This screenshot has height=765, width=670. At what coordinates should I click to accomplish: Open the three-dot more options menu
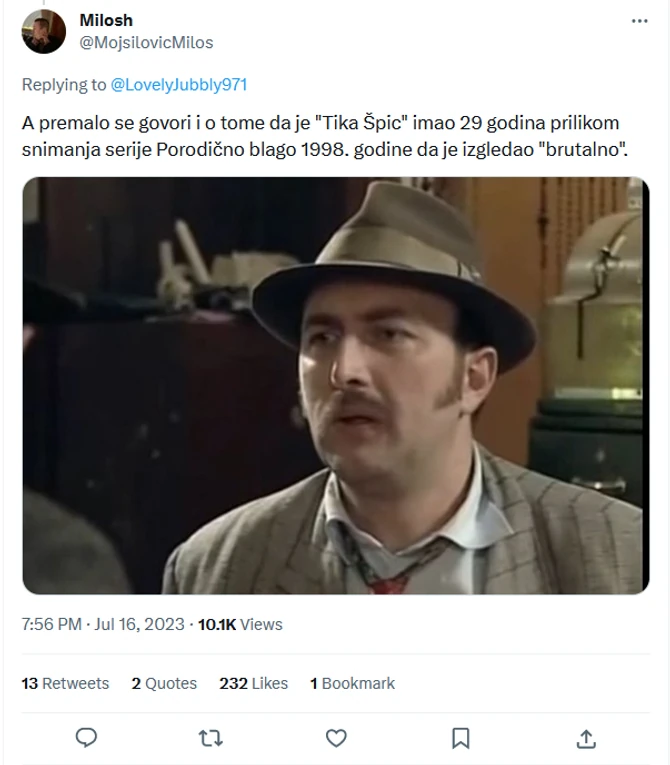[x=639, y=20]
